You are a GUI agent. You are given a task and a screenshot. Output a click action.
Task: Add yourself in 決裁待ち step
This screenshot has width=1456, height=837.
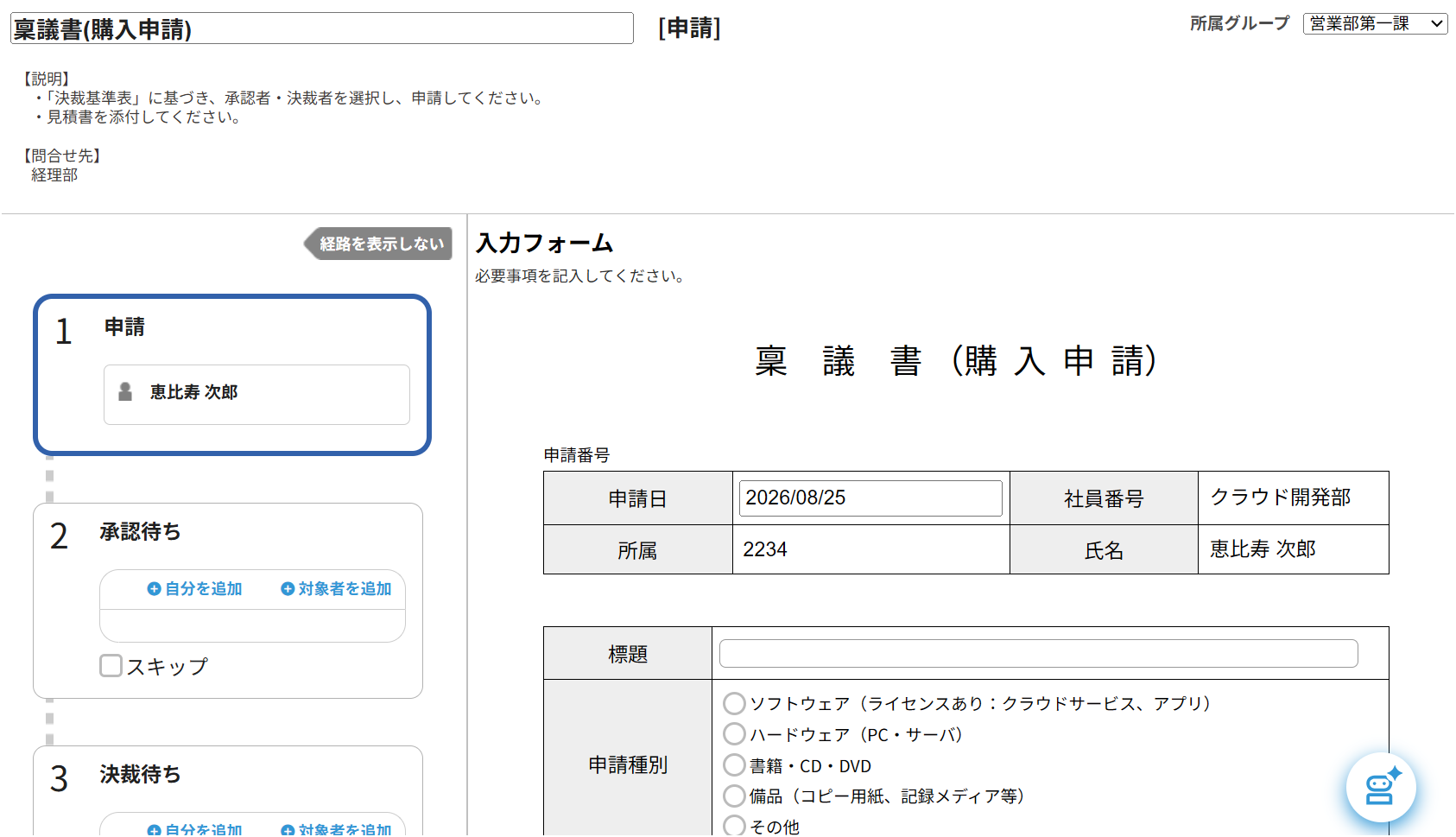194,829
